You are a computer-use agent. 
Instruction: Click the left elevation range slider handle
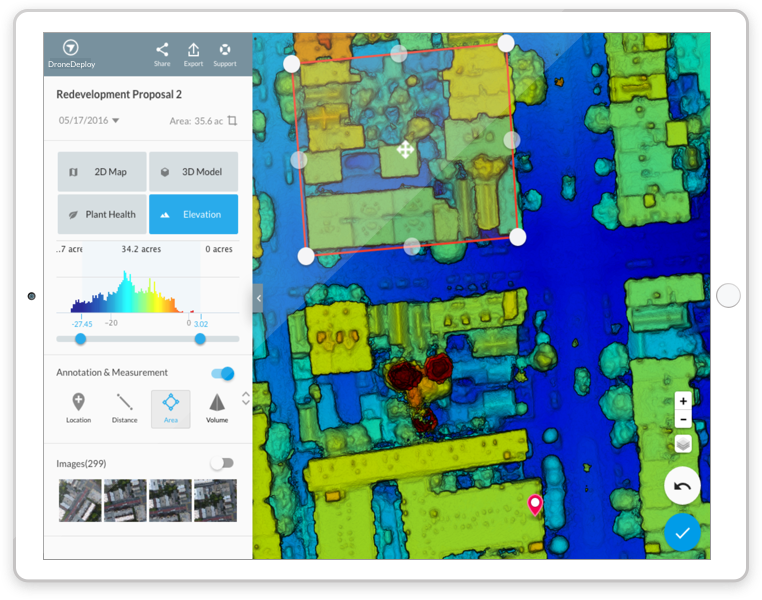pyautogui.click(x=80, y=339)
